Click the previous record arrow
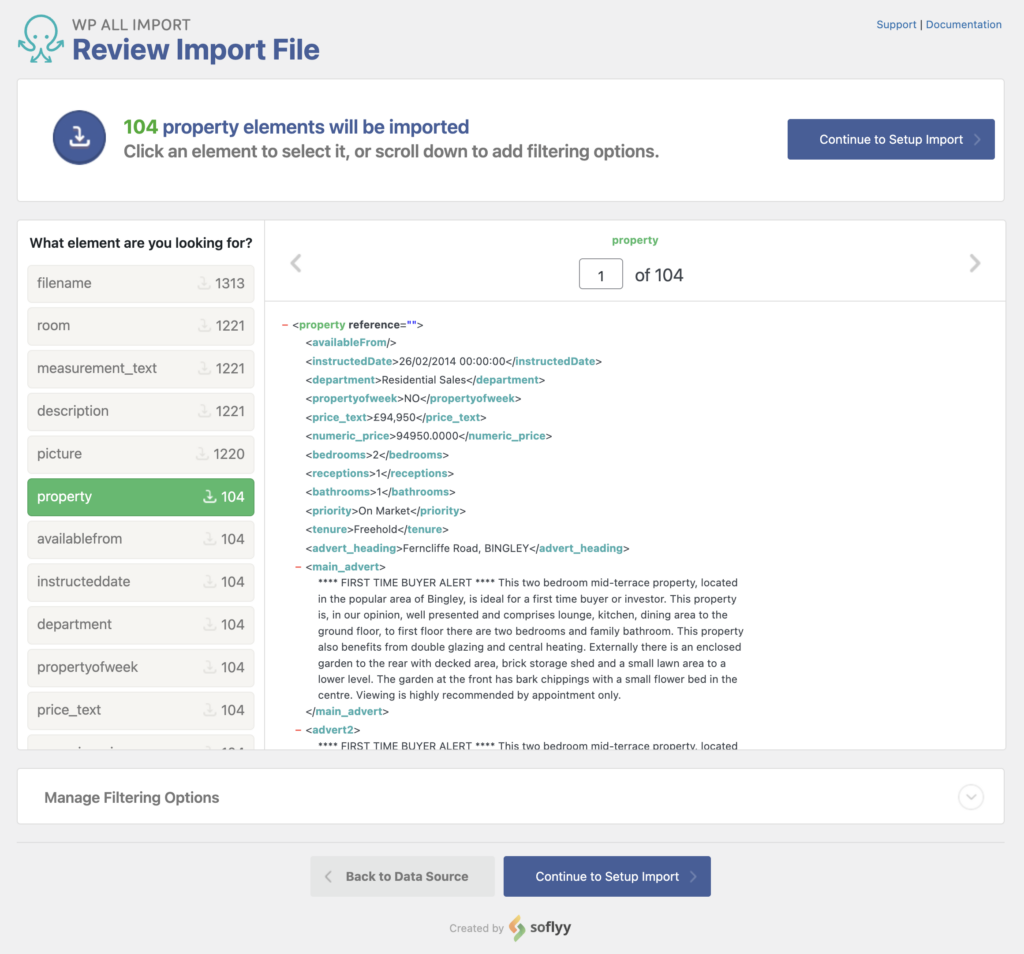The width and height of the screenshot is (1024, 954). click(x=296, y=262)
